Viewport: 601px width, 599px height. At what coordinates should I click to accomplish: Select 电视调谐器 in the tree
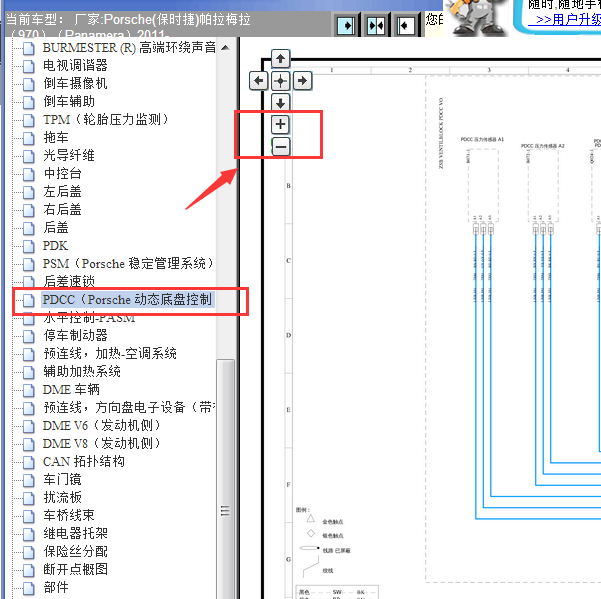tap(75, 65)
